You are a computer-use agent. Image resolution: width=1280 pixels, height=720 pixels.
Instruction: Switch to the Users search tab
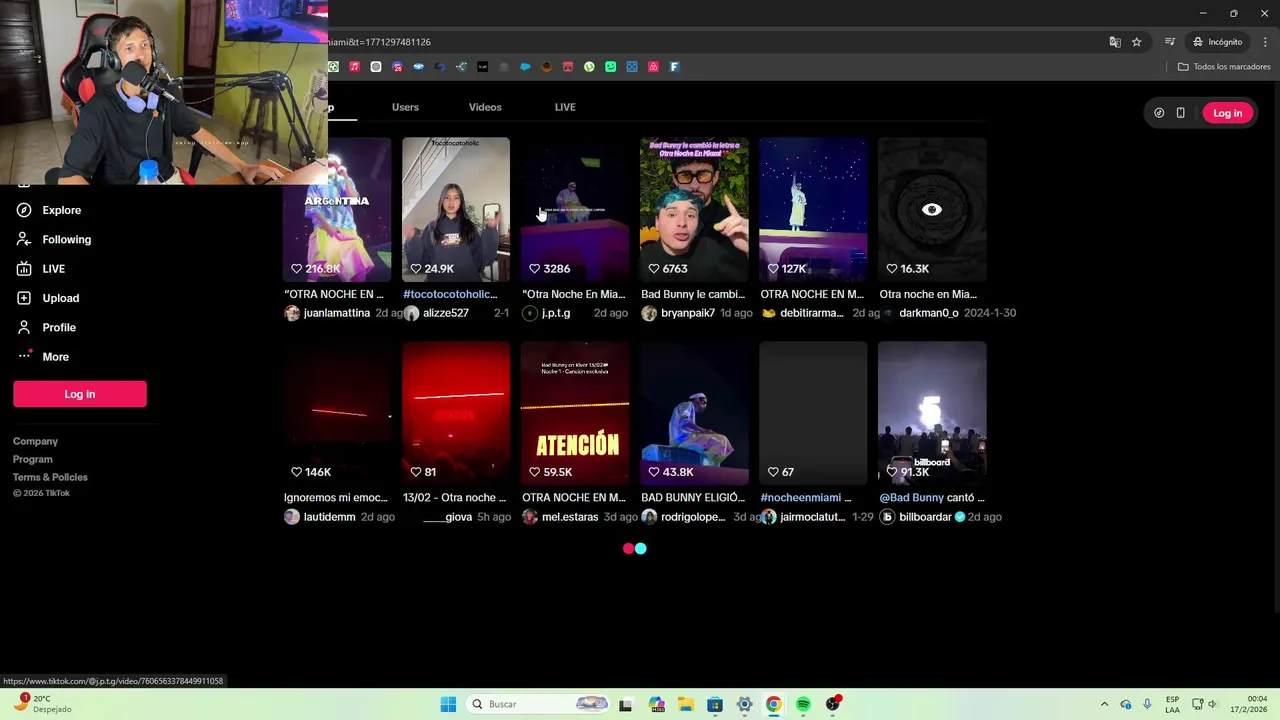click(x=405, y=107)
